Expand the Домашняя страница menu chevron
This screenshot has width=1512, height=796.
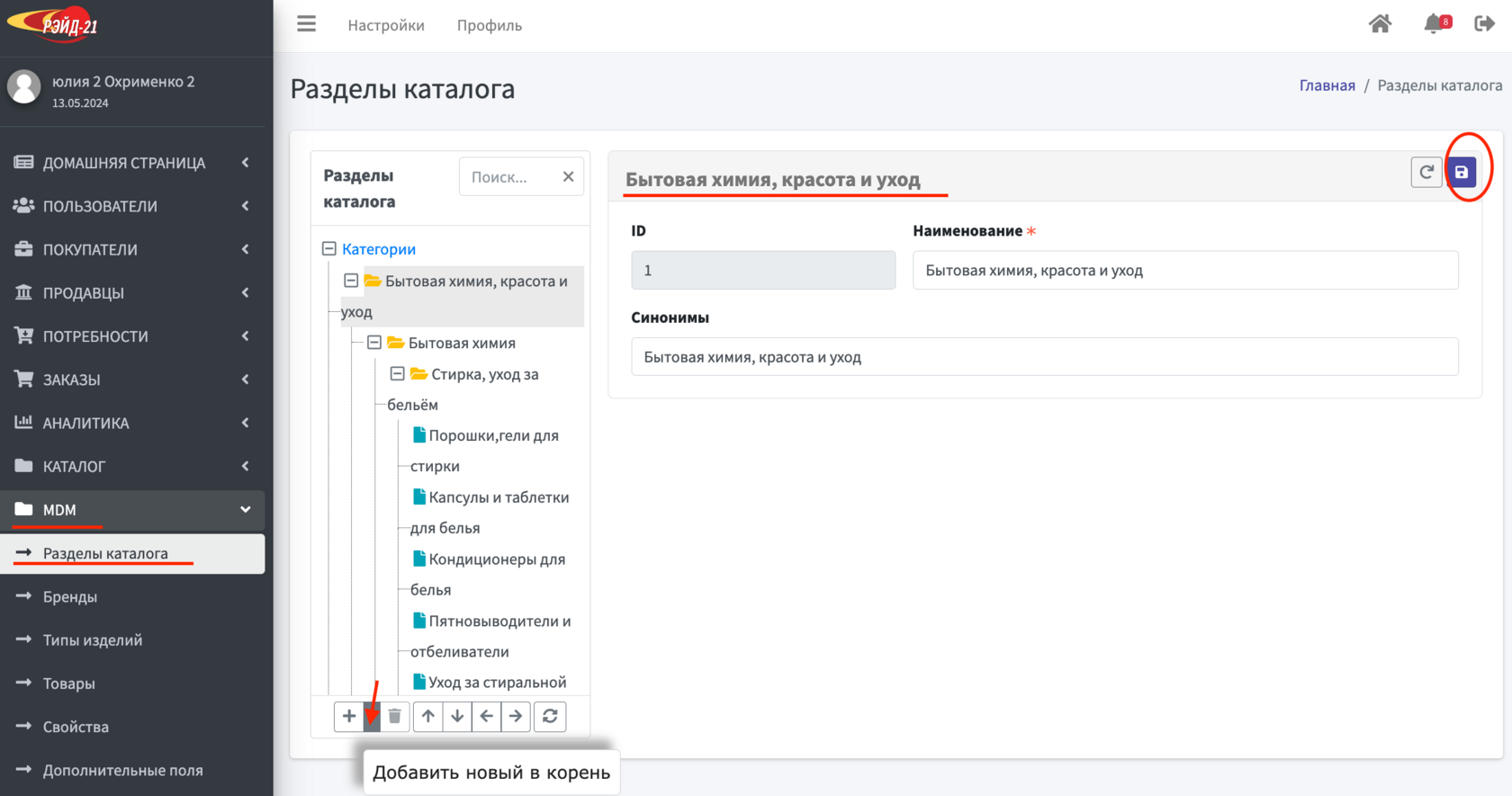(x=245, y=163)
